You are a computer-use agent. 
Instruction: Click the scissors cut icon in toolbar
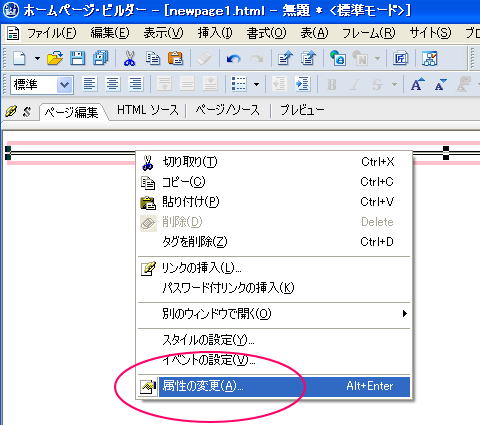129,59
